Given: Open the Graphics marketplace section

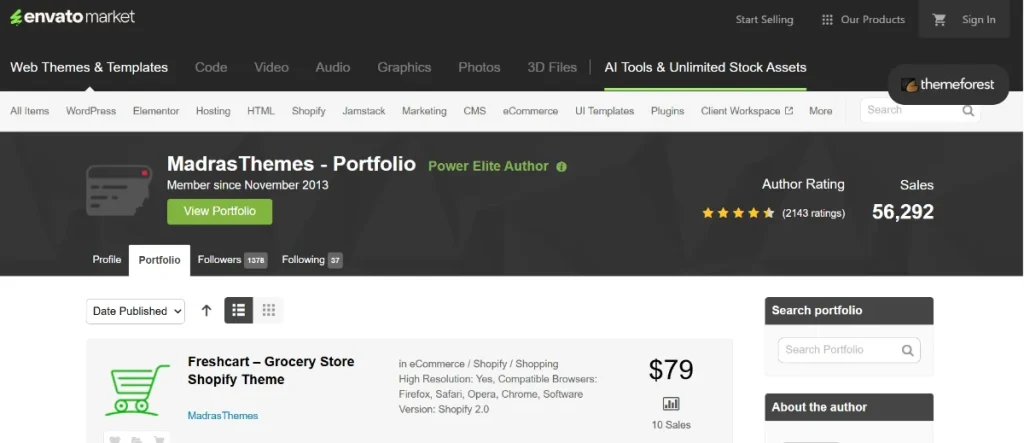Looking at the screenshot, I should tap(404, 67).
